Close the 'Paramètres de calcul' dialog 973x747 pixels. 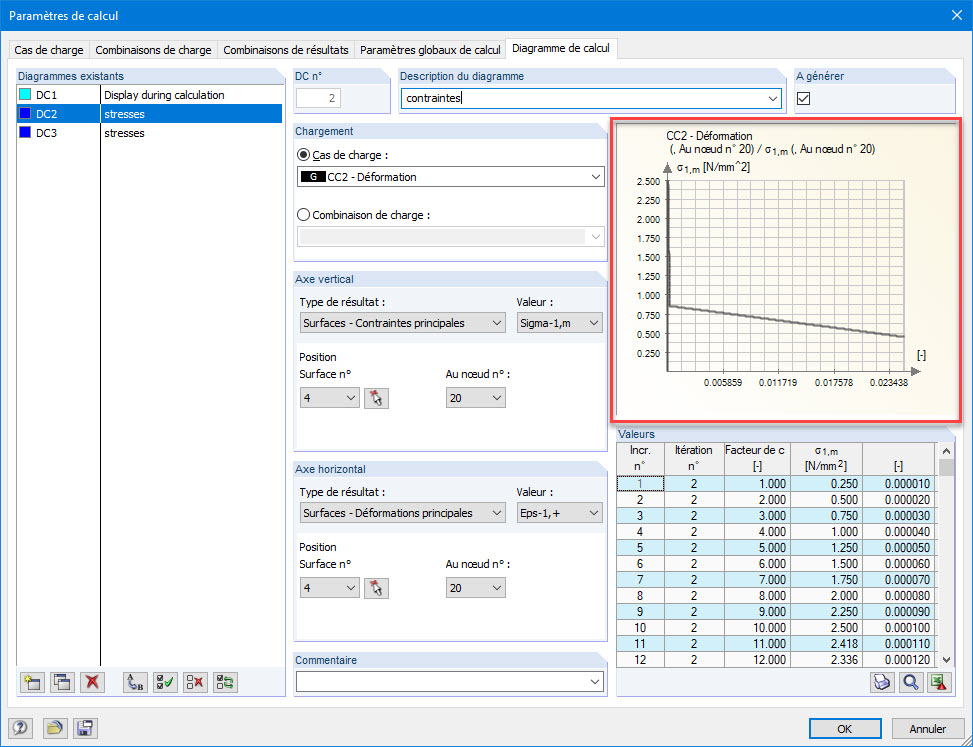(x=957, y=16)
